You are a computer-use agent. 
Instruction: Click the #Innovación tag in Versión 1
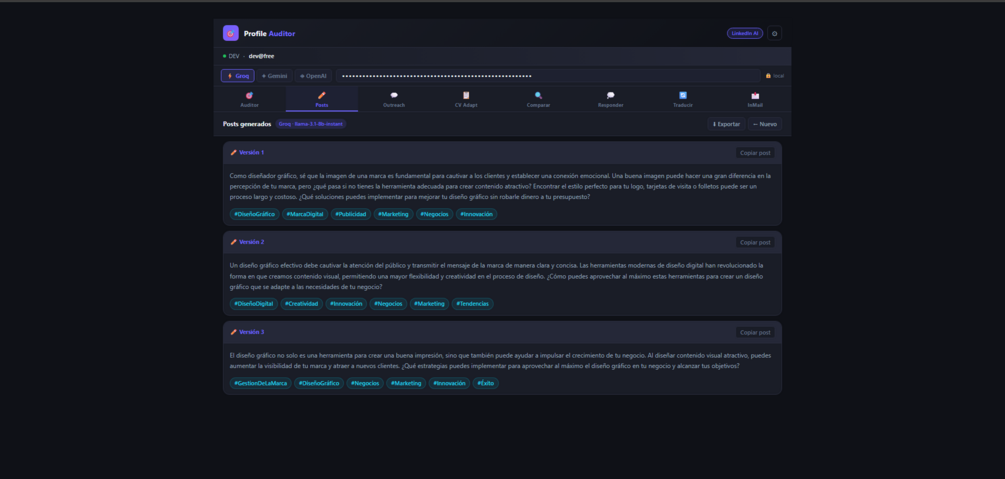click(x=476, y=214)
